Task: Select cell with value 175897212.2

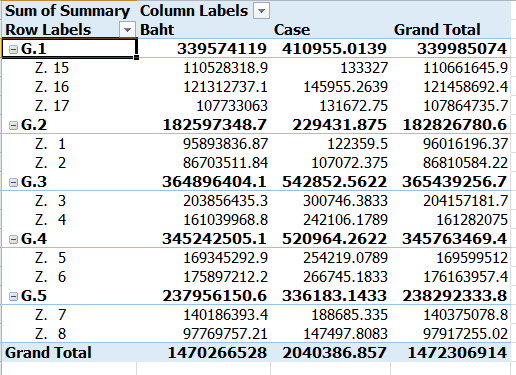Action: pos(226,277)
